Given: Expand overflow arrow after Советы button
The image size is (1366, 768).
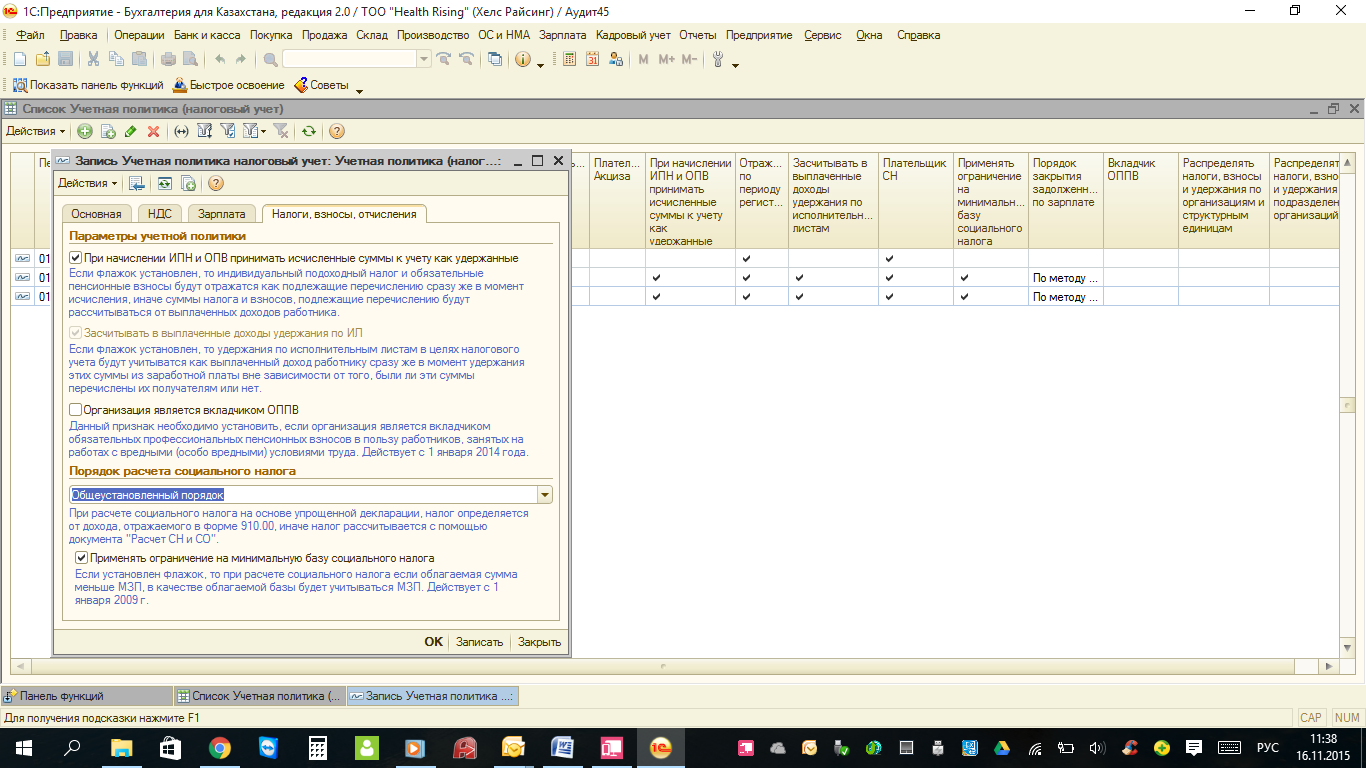Looking at the screenshot, I should pyautogui.click(x=359, y=90).
